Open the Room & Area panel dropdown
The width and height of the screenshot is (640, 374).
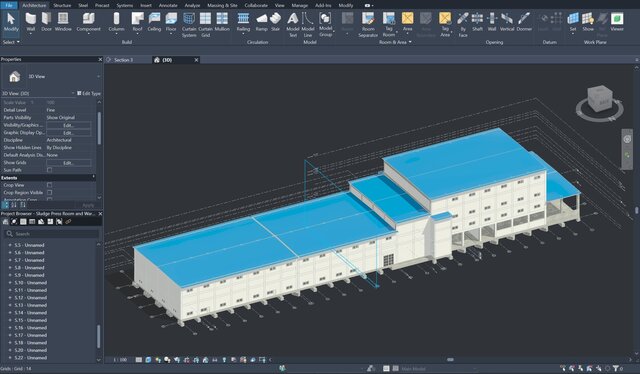[x=395, y=42]
